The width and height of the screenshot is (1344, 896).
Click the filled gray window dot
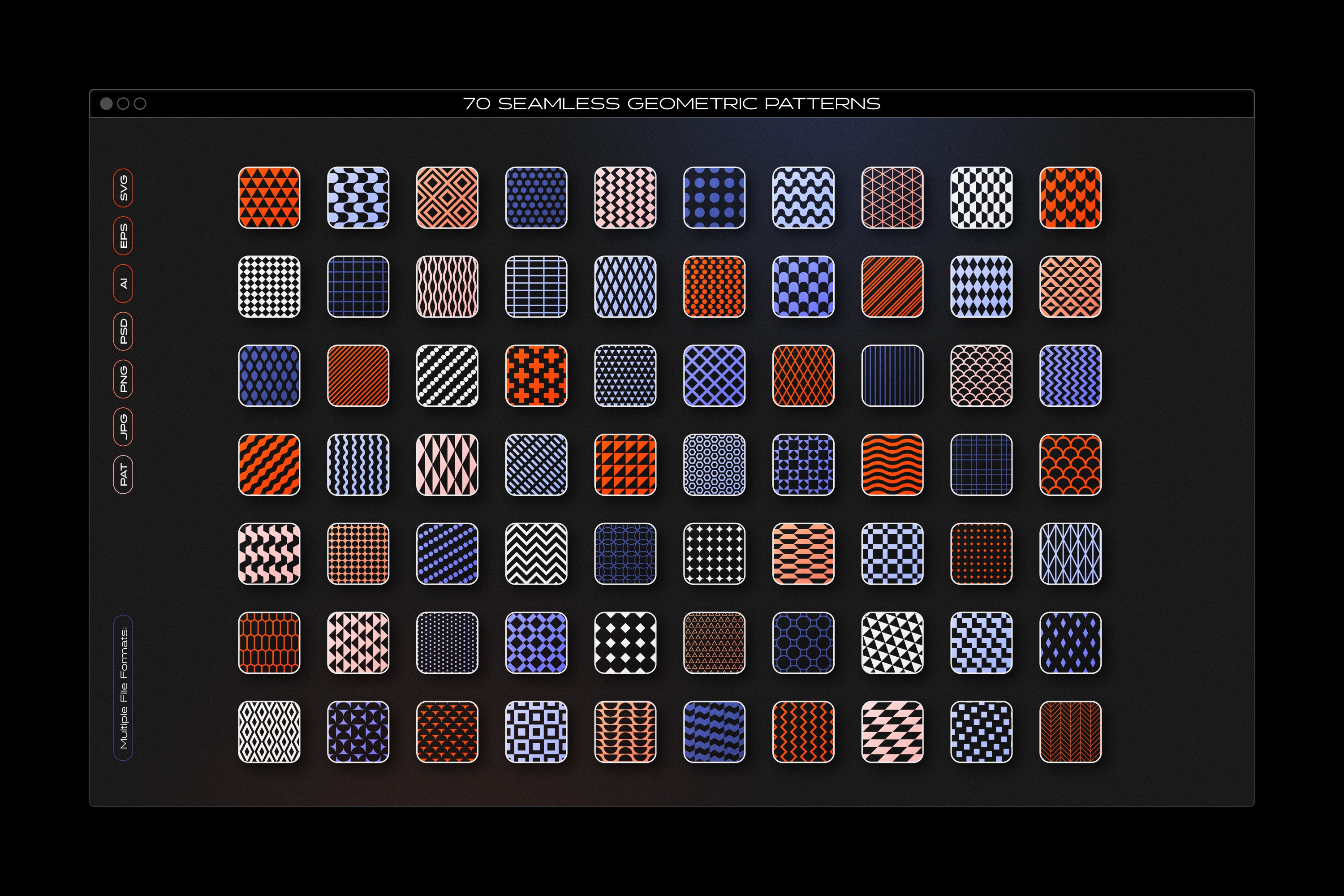[x=106, y=103]
